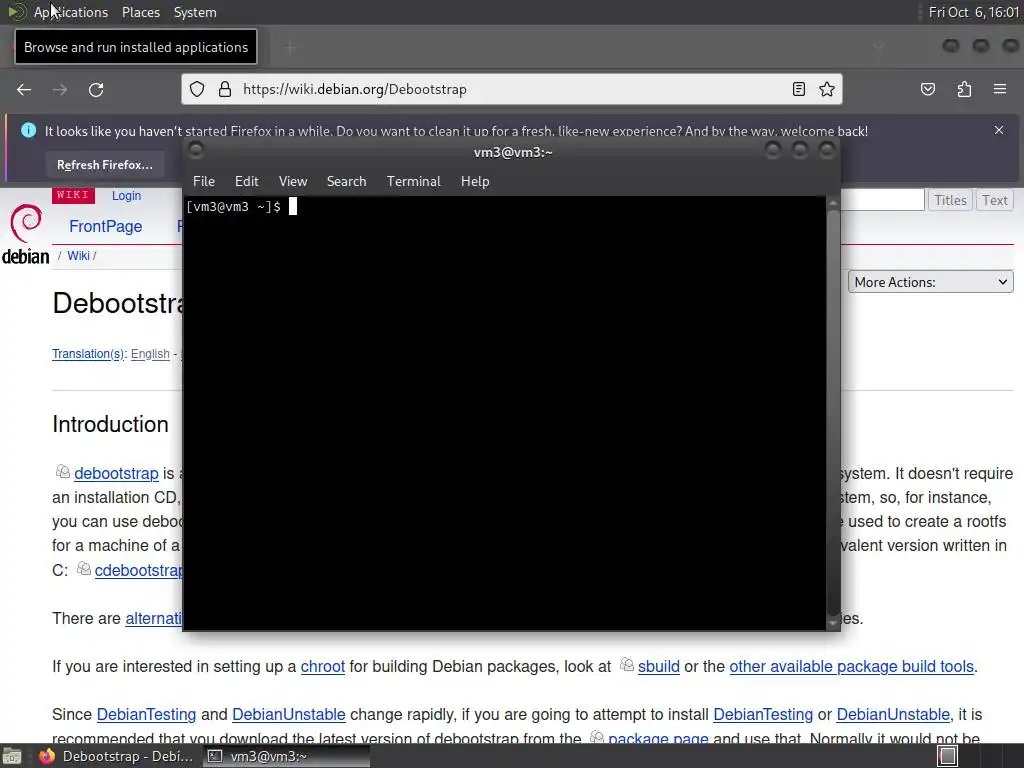
Task: Open the terminal Help menu
Action: click(x=475, y=182)
